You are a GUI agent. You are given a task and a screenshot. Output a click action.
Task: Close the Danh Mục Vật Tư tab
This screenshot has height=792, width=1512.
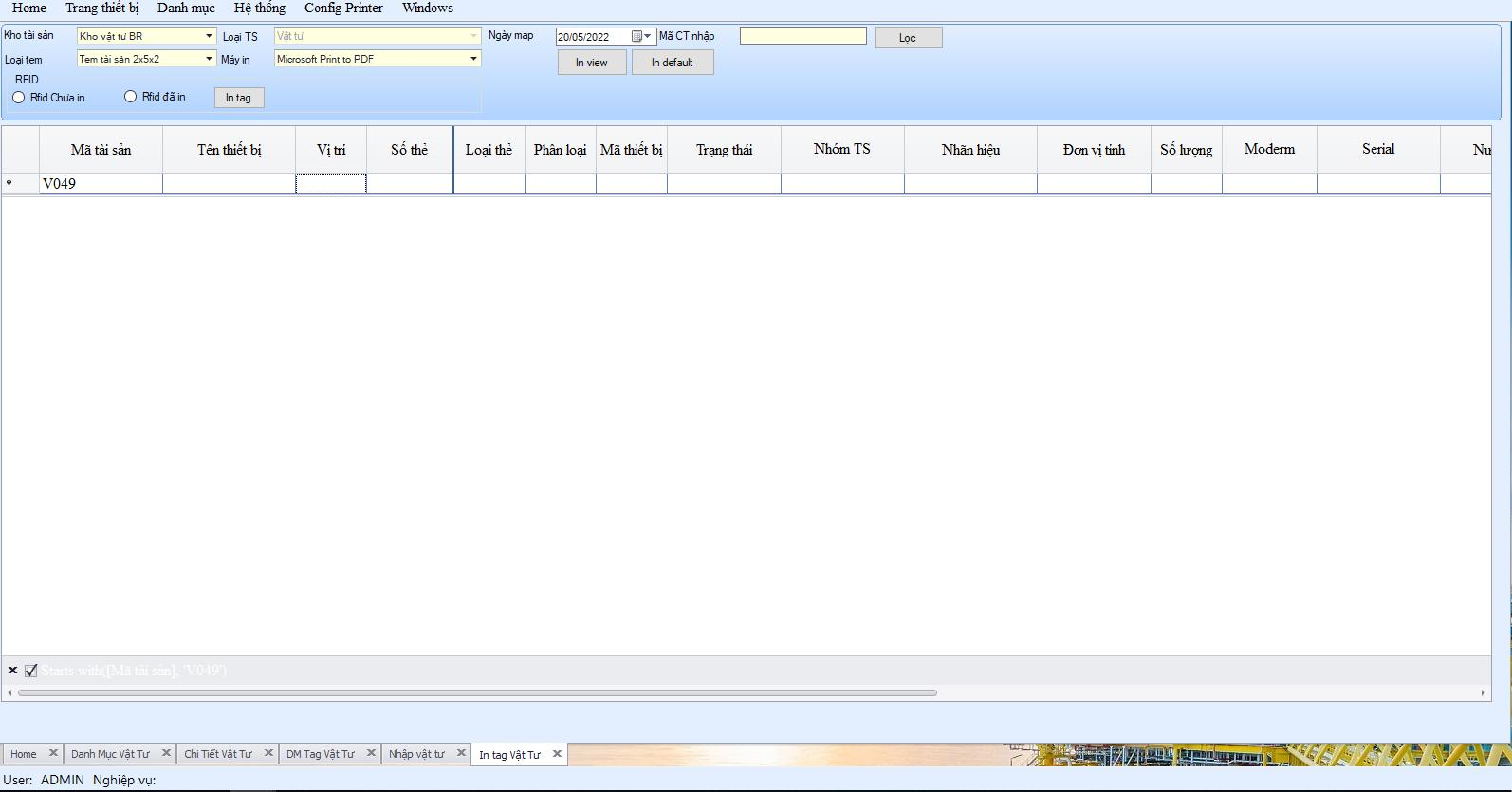pyautogui.click(x=166, y=753)
